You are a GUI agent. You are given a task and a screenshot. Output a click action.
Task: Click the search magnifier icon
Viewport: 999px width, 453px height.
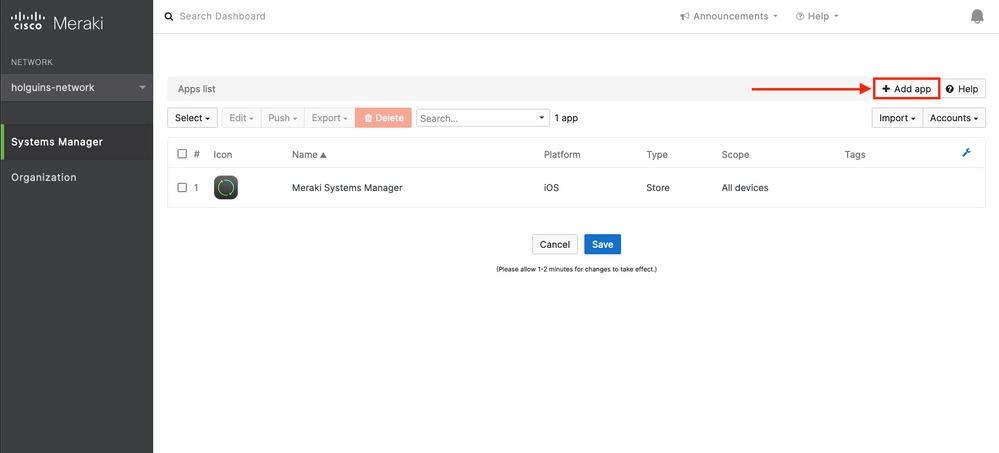pyautogui.click(x=169, y=17)
